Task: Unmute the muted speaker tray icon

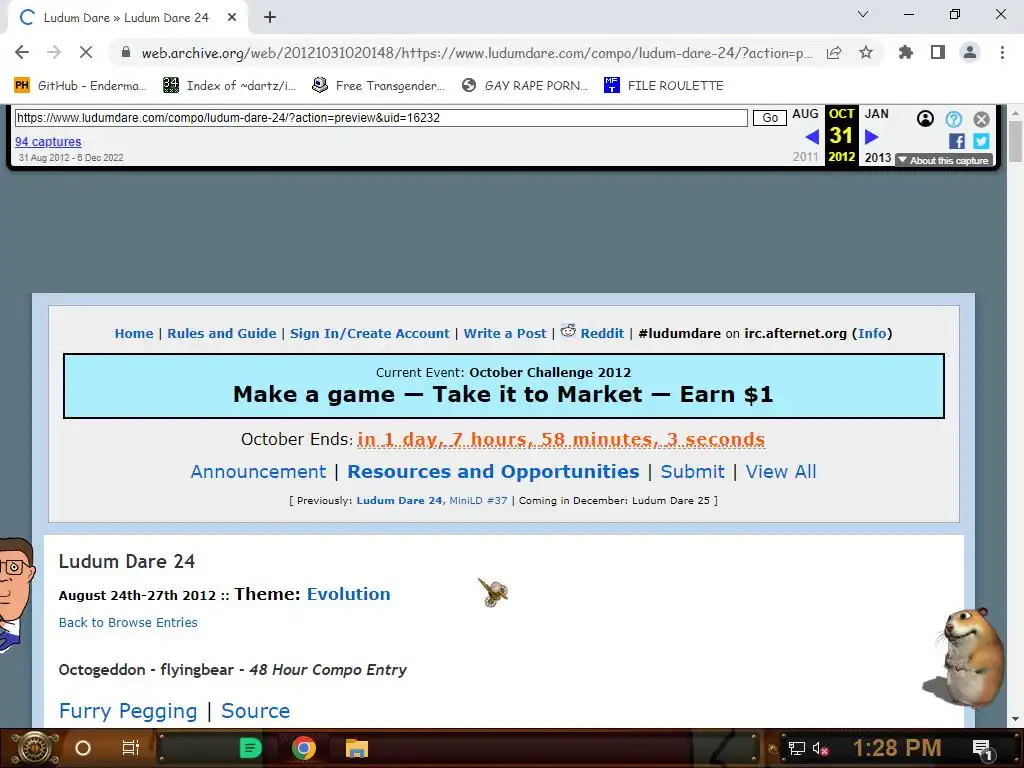Action: [x=820, y=748]
